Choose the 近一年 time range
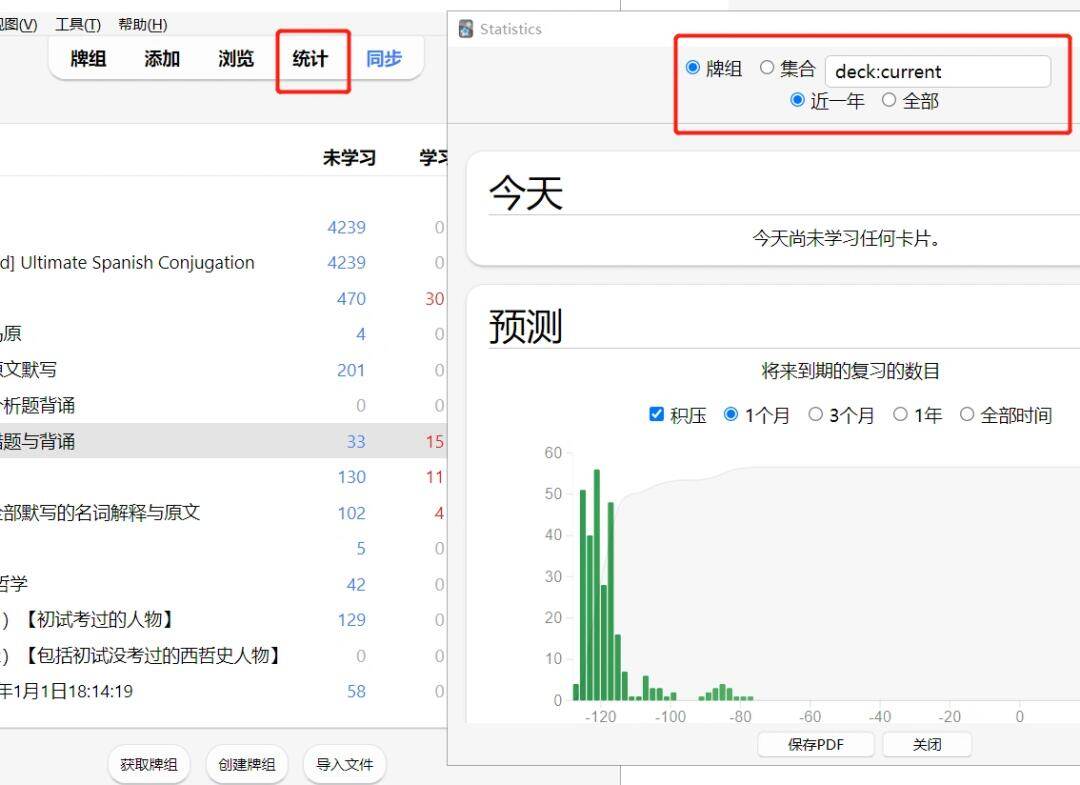 [x=798, y=101]
